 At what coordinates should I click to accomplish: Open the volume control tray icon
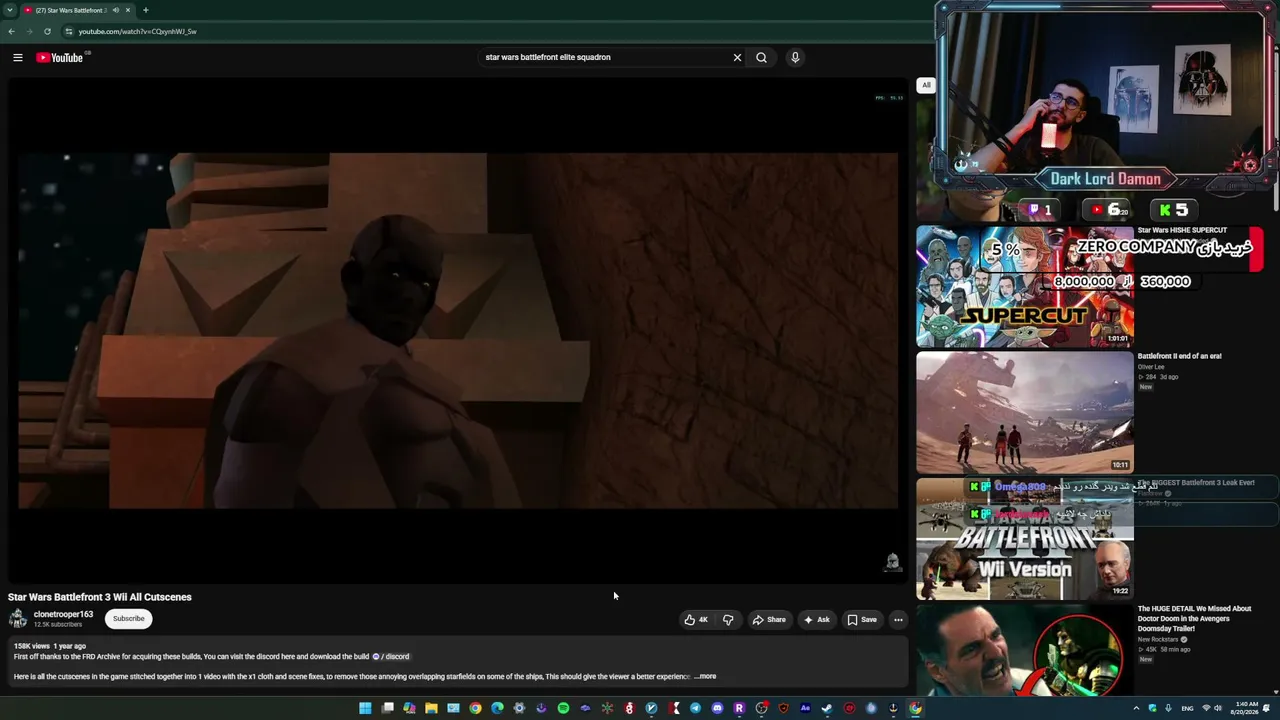point(1218,708)
